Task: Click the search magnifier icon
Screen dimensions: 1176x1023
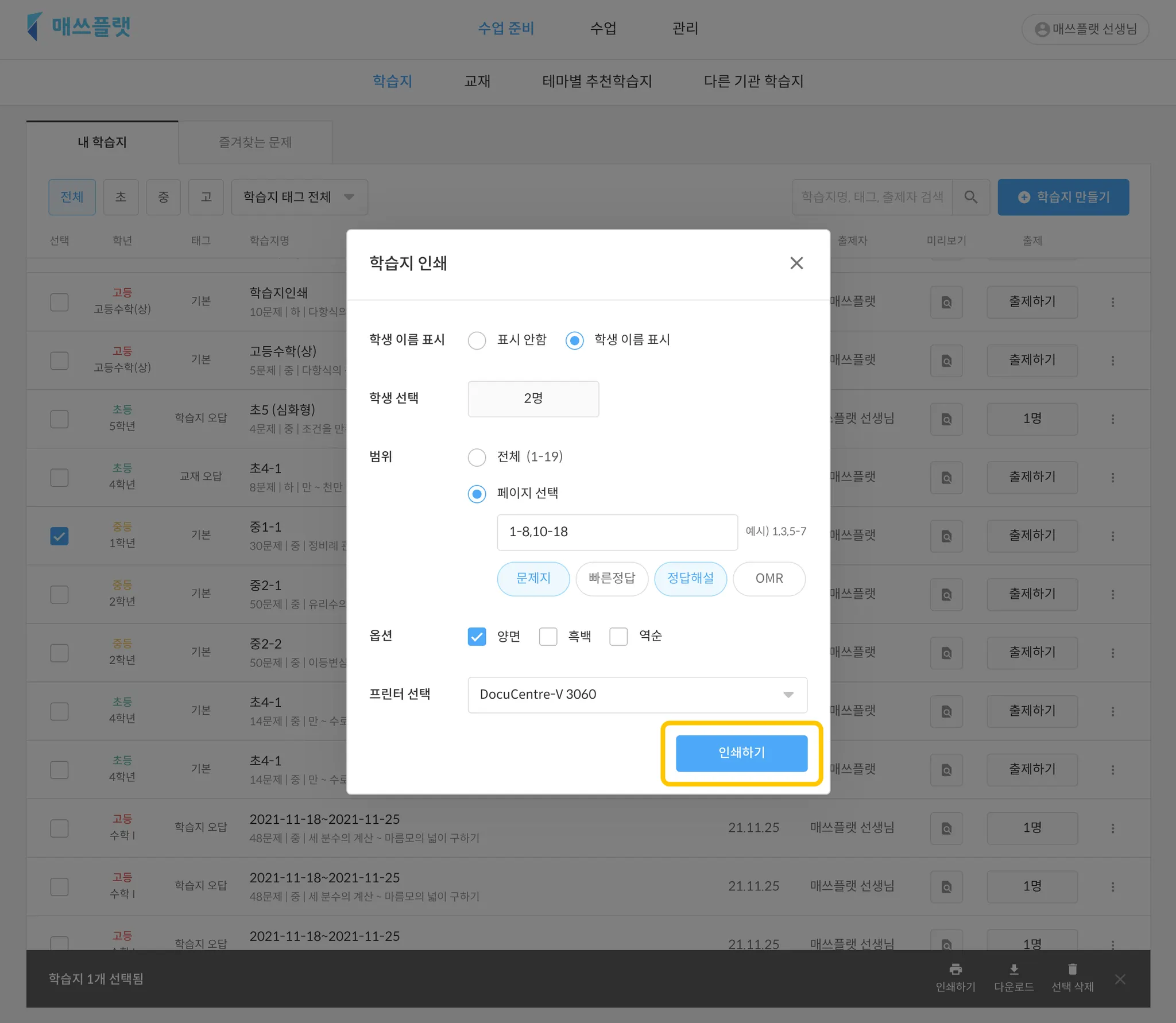Action: (970, 197)
